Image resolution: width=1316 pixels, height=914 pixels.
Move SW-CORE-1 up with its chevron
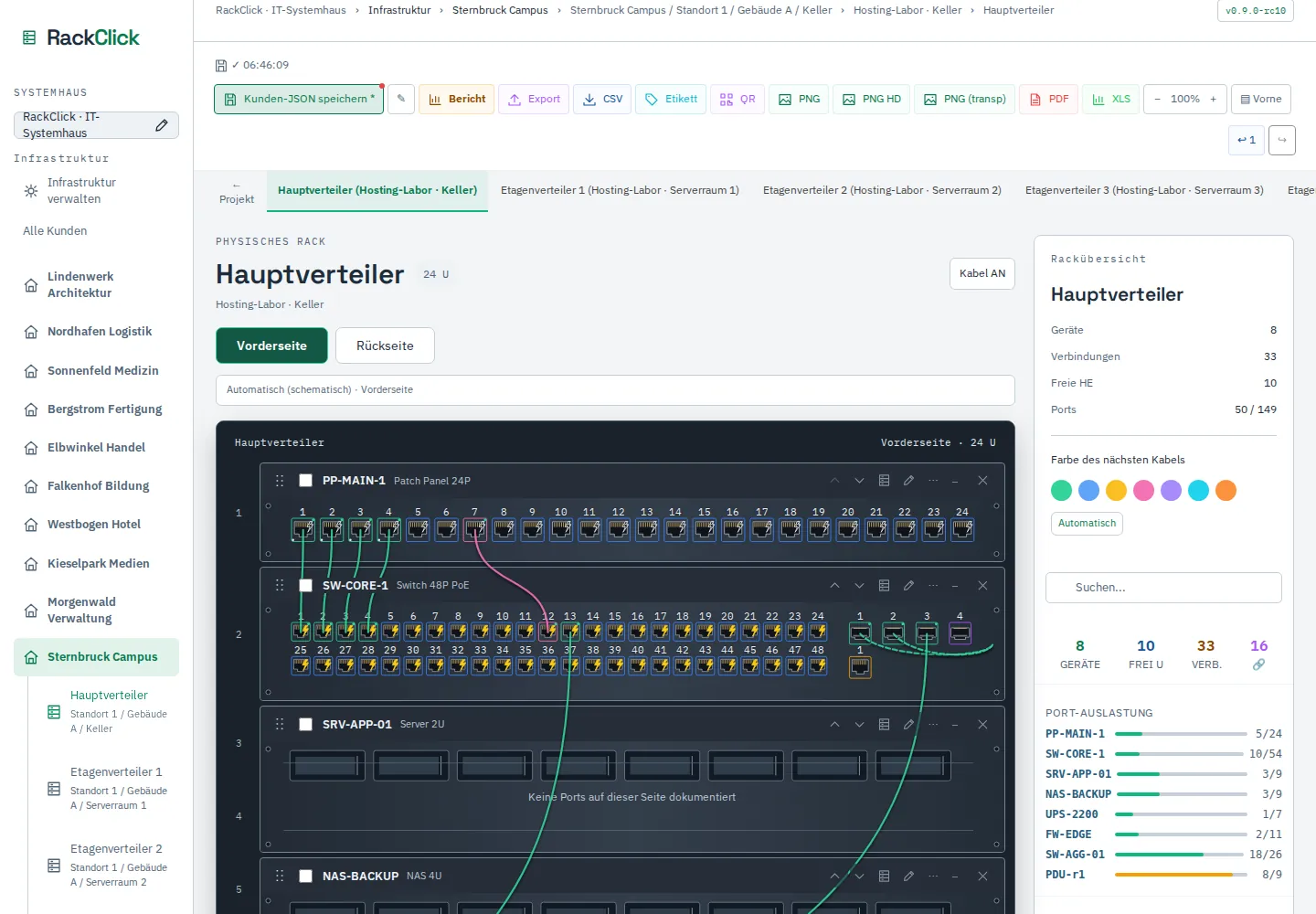coord(834,586)
